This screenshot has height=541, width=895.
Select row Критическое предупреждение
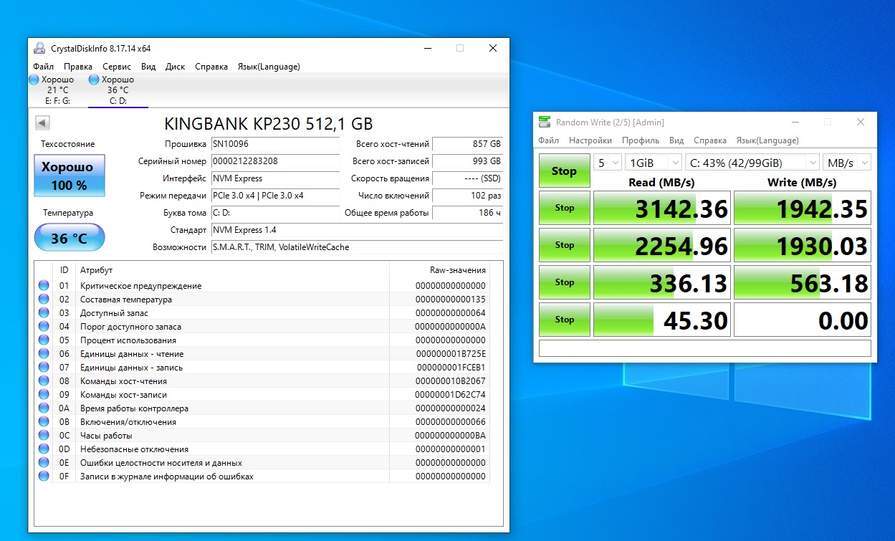(x=263, y=285)
